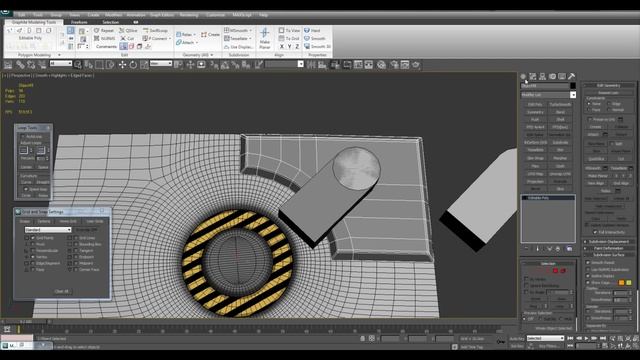Toggle the Edge/Segment snap checkbox
Viewport: 640px width, 360px height.
[33, 263]
